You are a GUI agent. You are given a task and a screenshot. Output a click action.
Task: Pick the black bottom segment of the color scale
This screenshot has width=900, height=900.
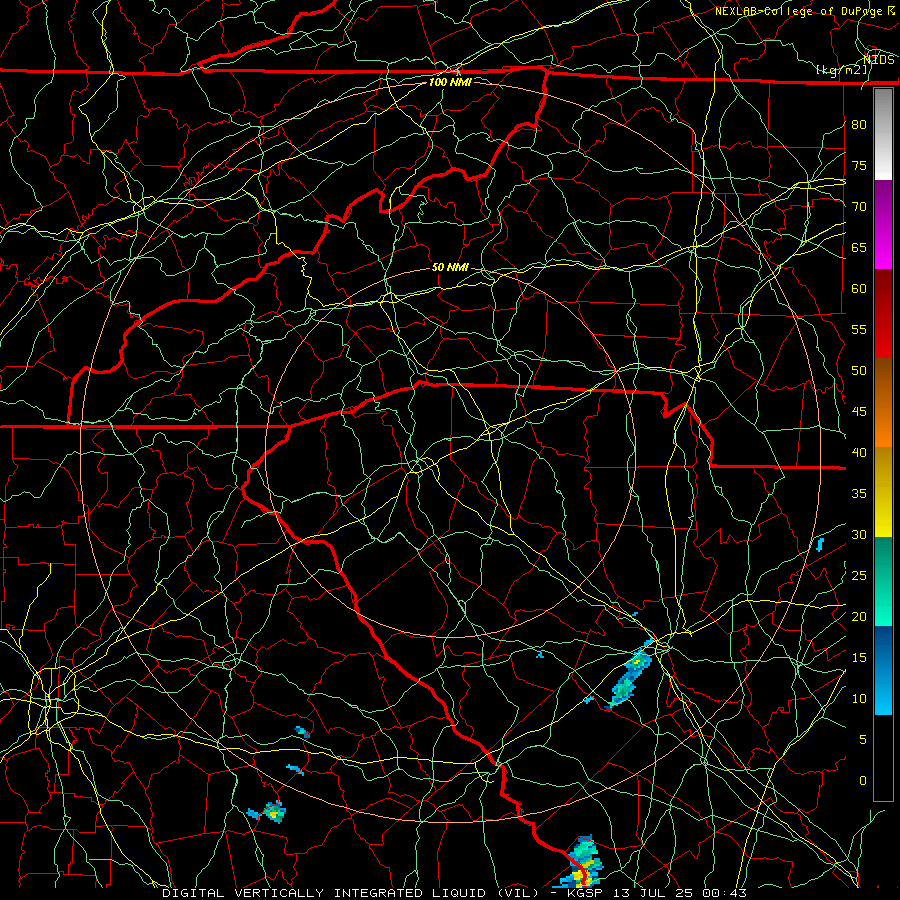click(883, 758)
